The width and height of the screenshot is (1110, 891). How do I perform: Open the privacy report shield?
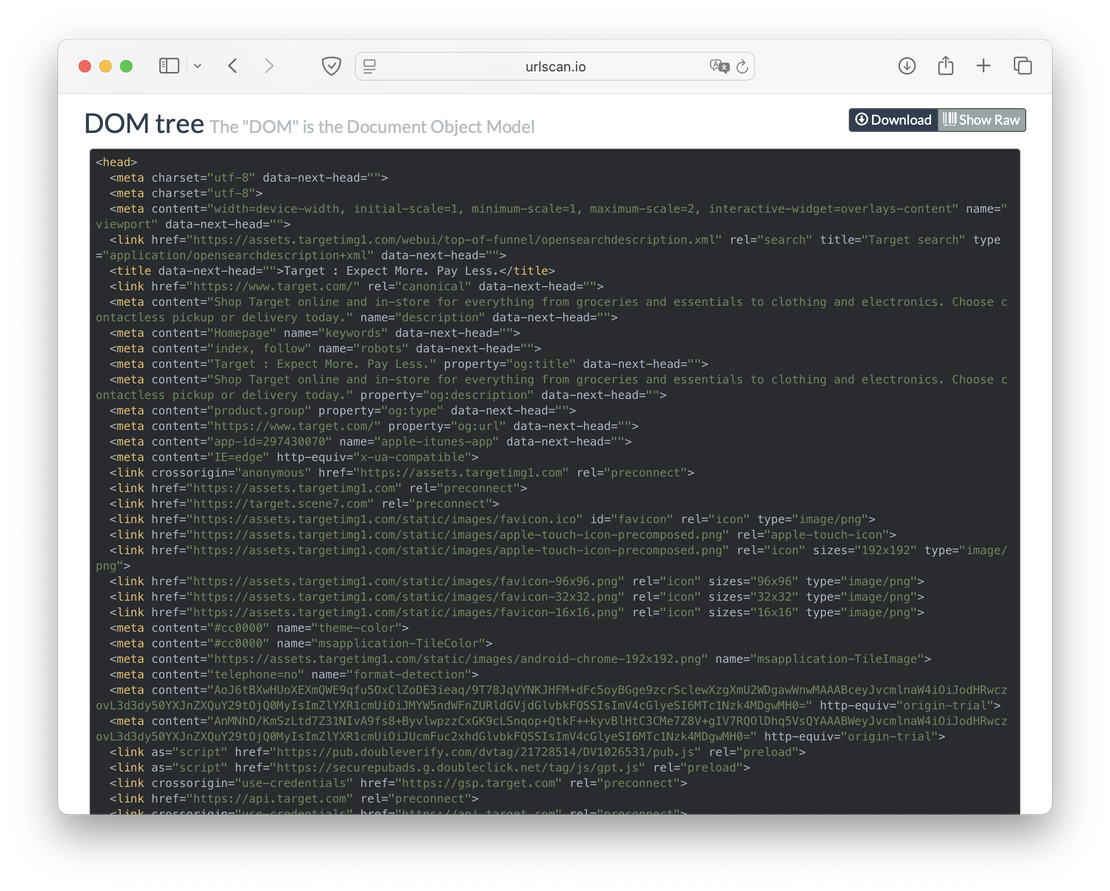tap(331, 66)
